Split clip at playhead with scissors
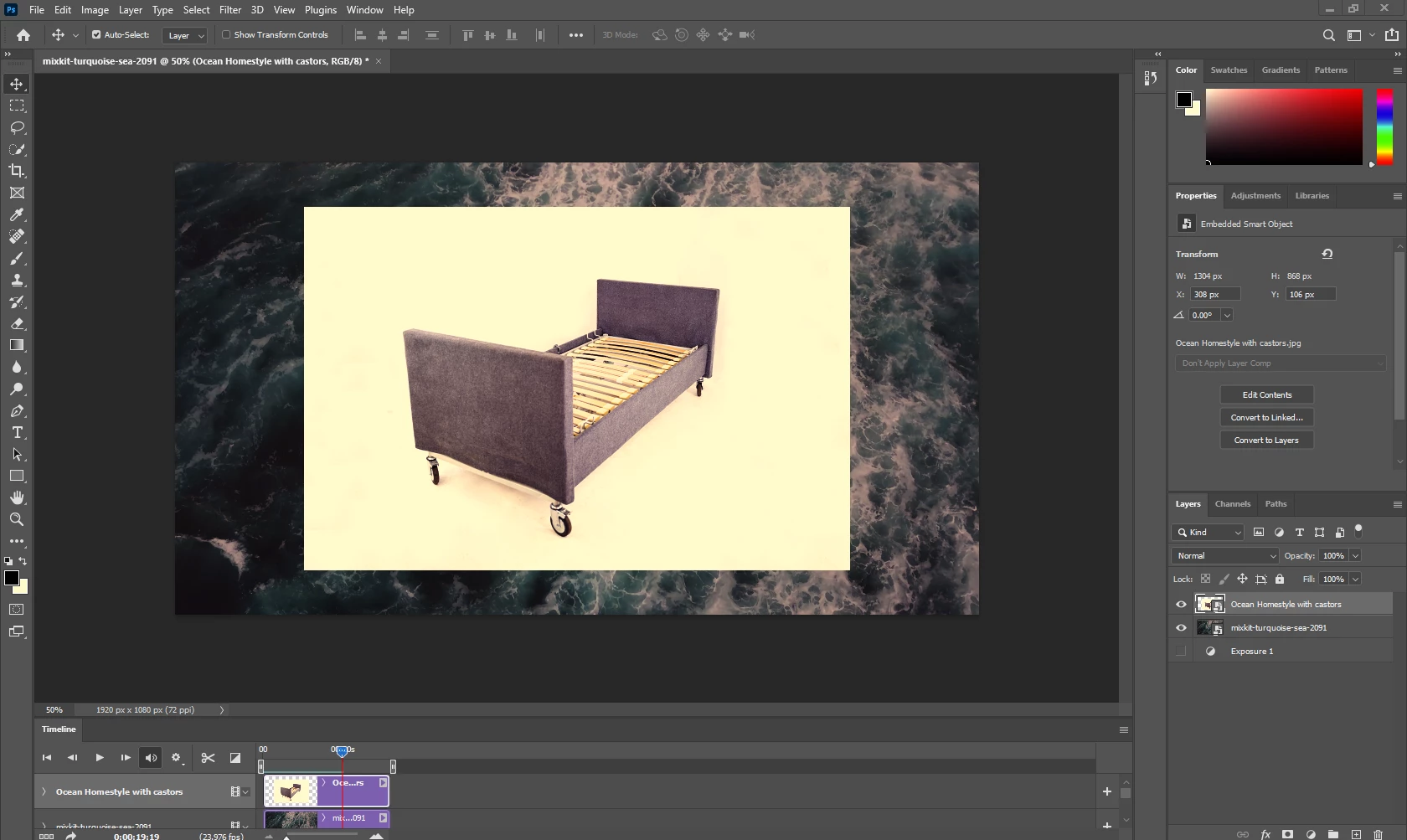 click(x=208, y=758)
